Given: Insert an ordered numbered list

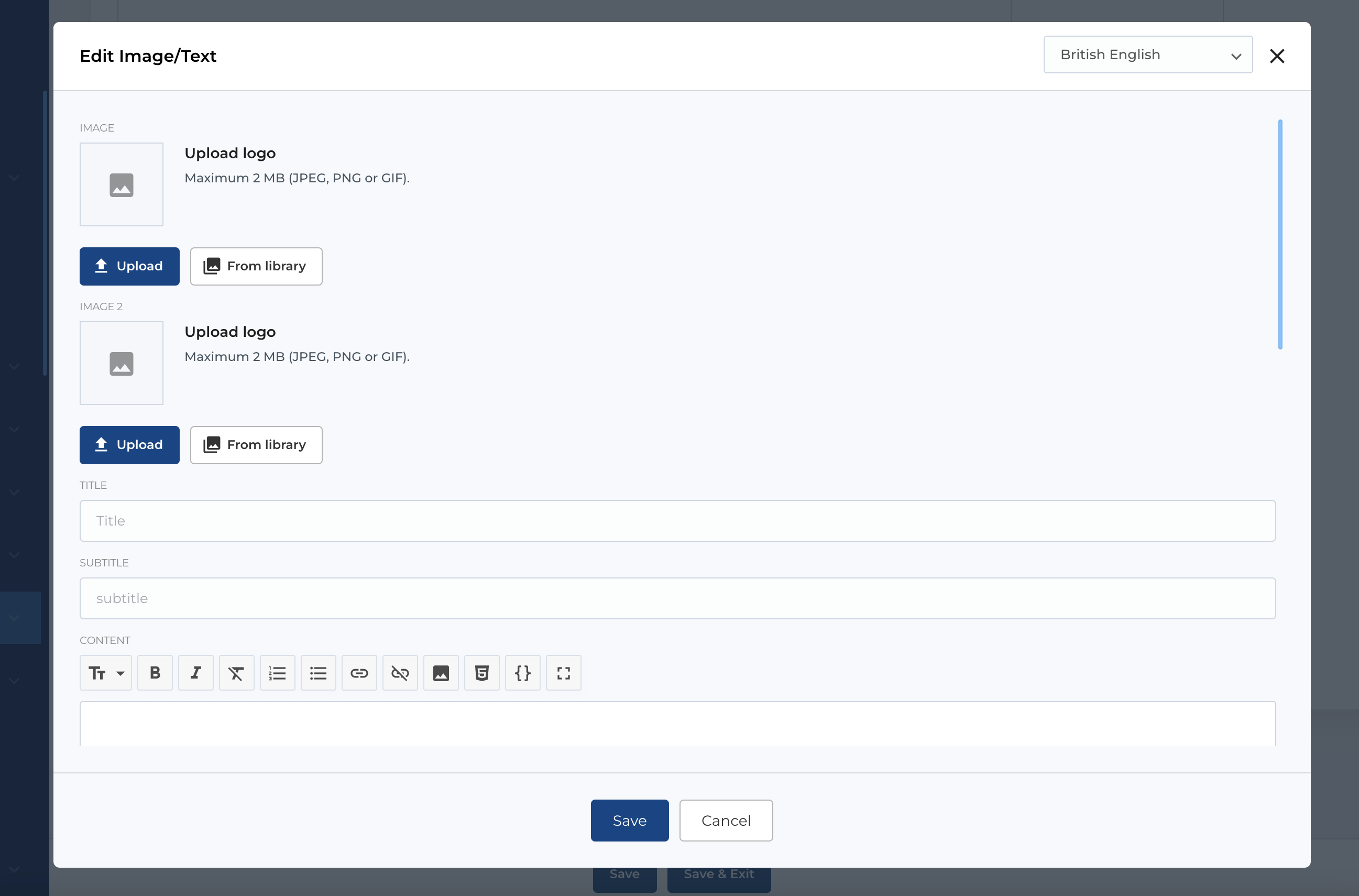Looking at the screenshot, I should 278,673.
